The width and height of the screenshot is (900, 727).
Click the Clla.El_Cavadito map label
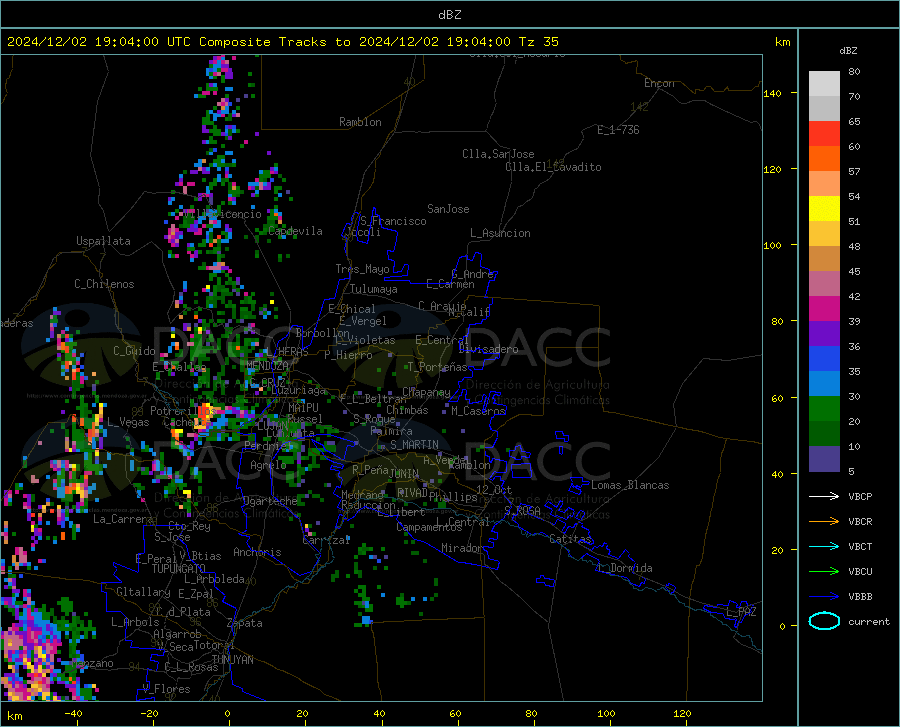click(x=553, y=167)
